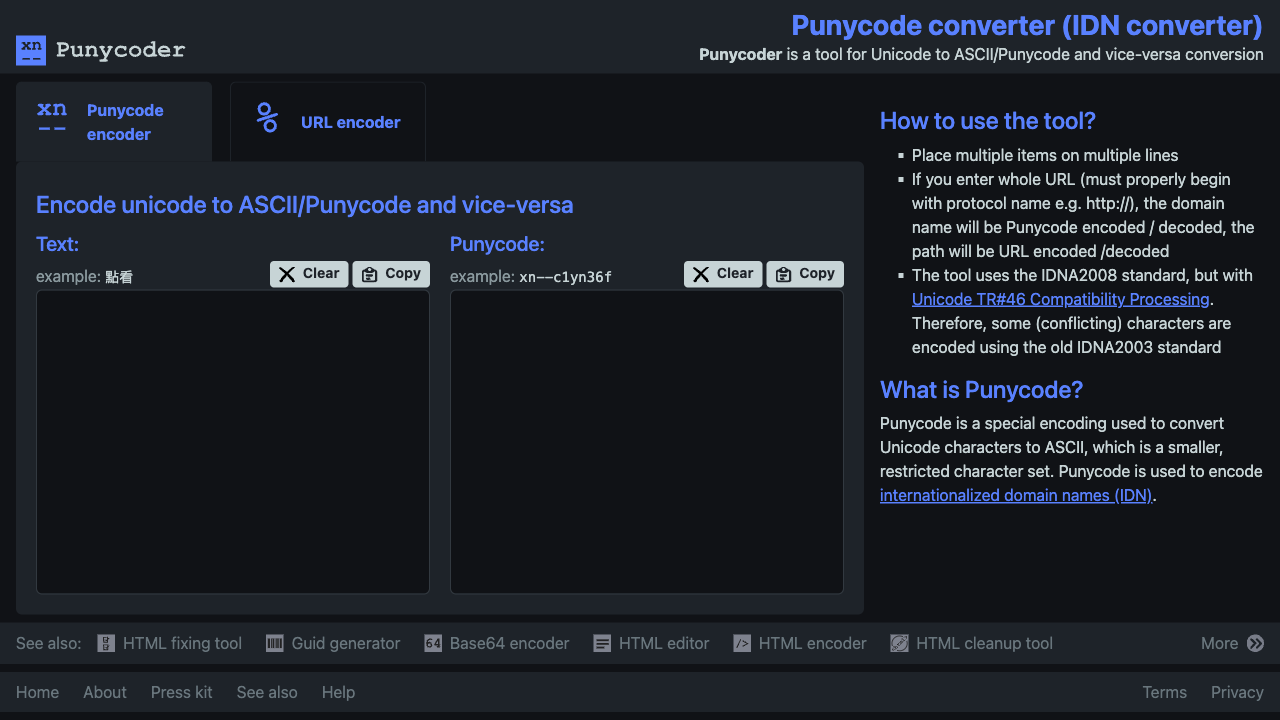Click the URL encoder percent icon

pos(267,118)
